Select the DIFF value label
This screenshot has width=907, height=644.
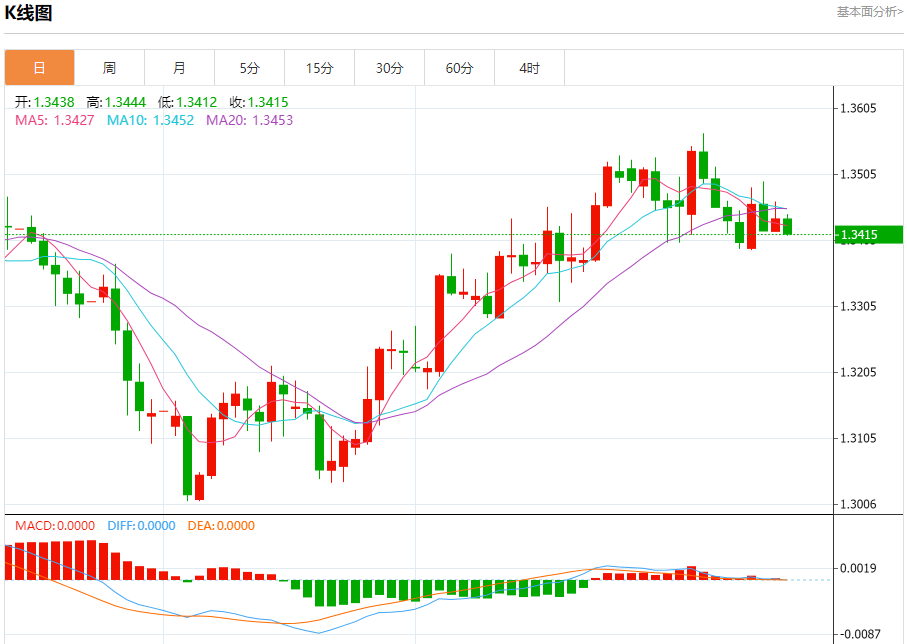[x=139, y=526]
